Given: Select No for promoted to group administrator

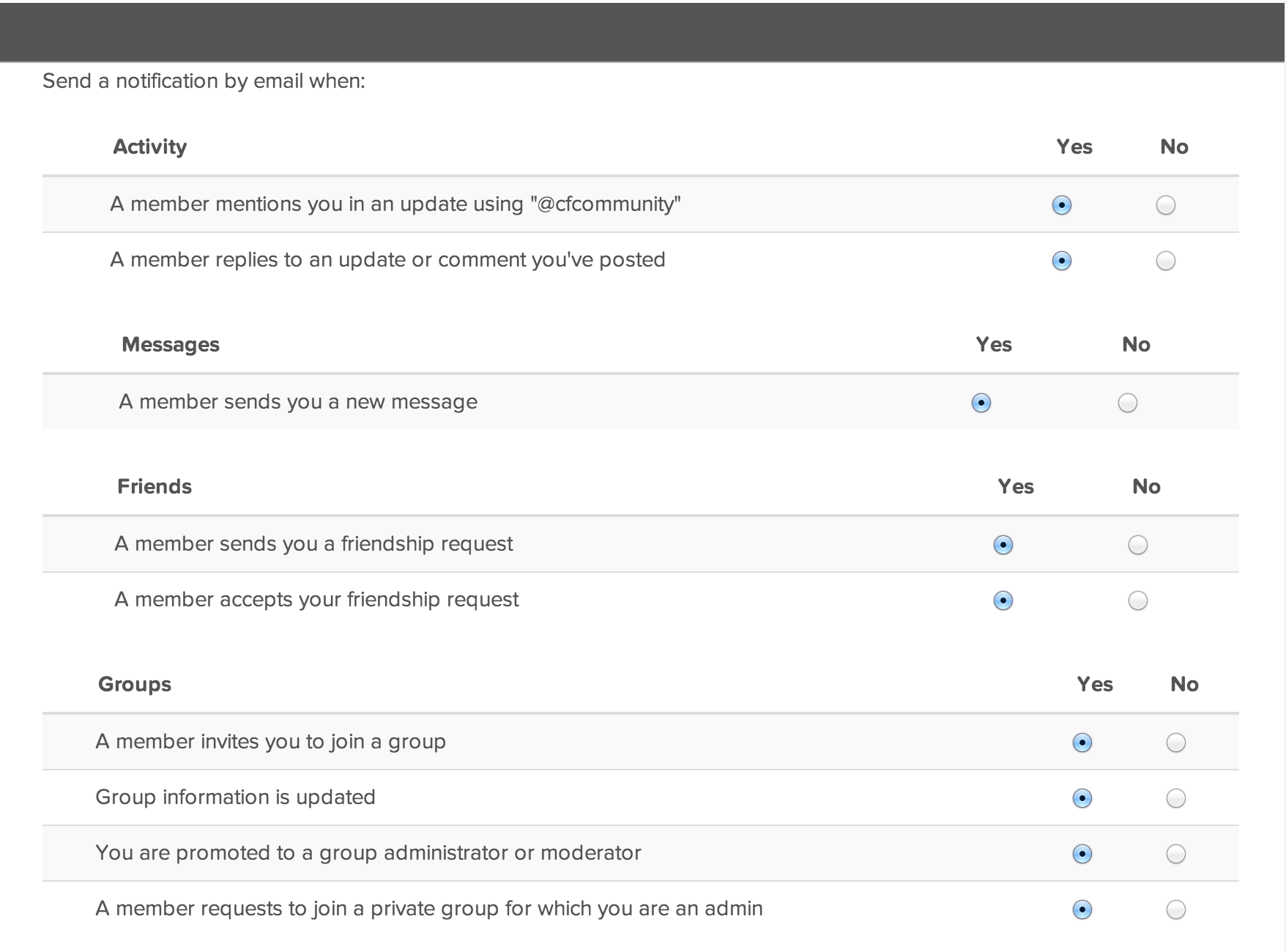Looking at the screenshot, I should click(1175, 854).
